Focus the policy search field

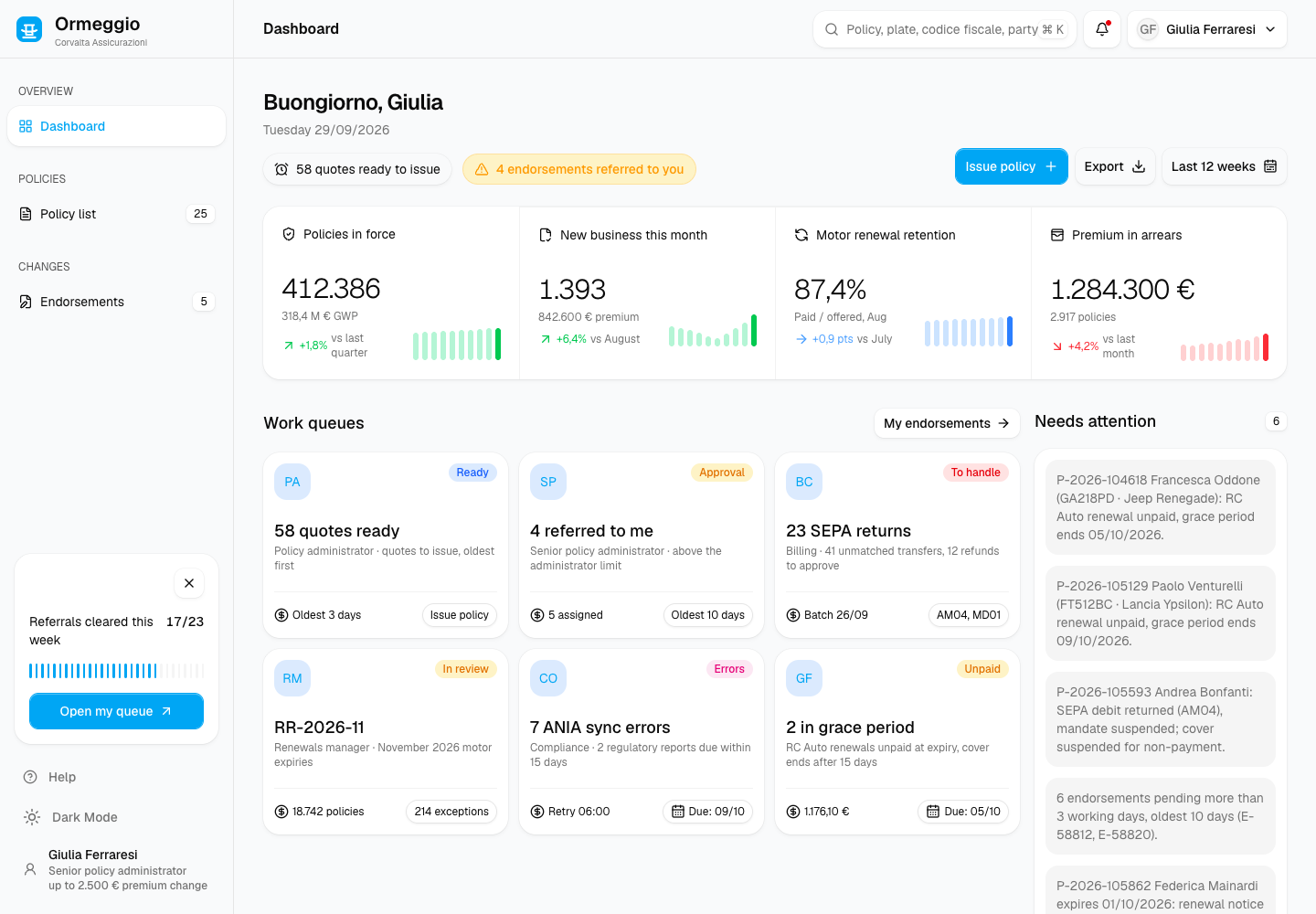945,29
